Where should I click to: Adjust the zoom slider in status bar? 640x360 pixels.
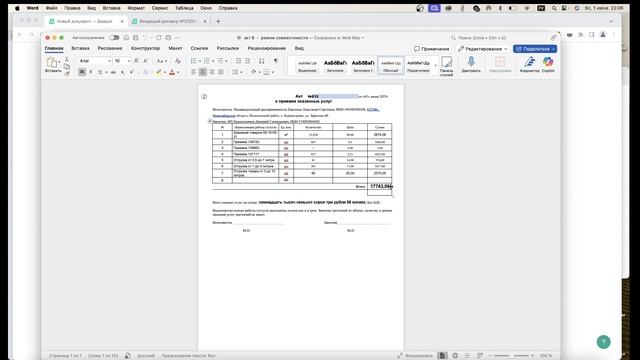click(512, 356)
